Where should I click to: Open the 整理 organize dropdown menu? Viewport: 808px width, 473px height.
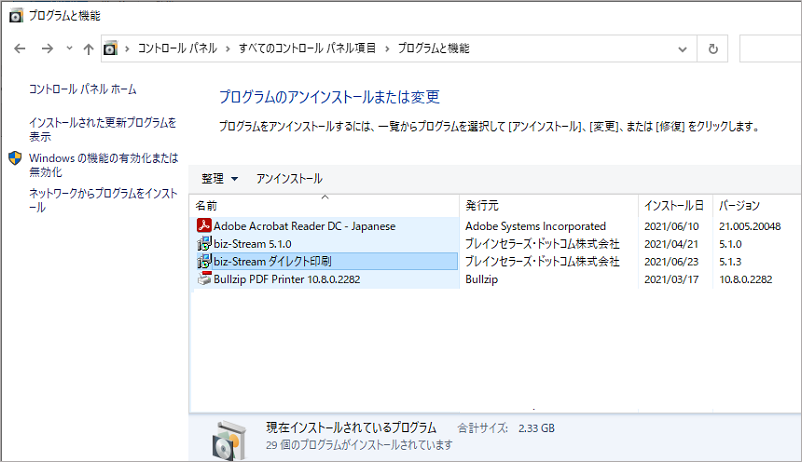tap(220, 179)
